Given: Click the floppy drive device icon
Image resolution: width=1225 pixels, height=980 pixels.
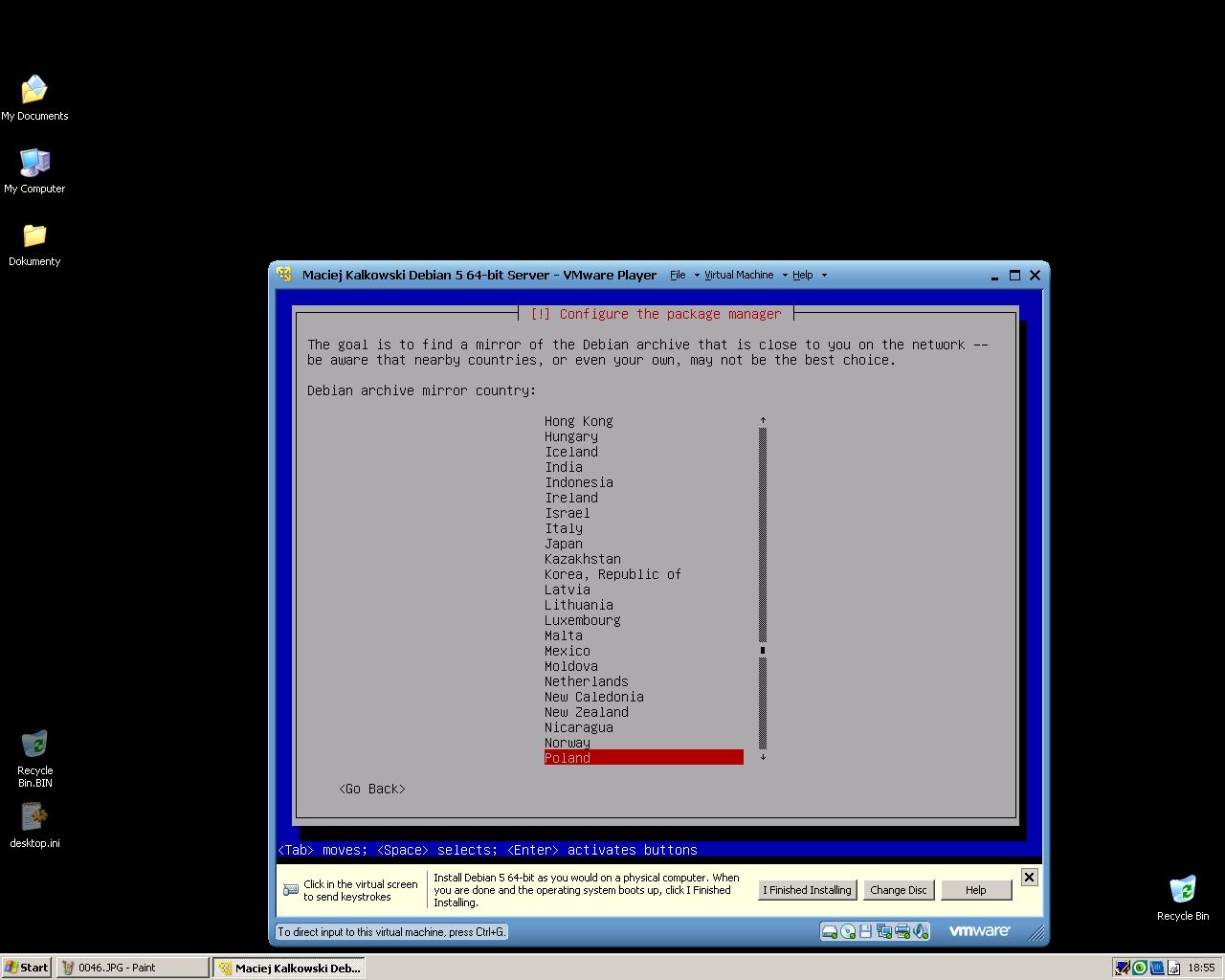Looking at the screenshot, I should (865, 931).
